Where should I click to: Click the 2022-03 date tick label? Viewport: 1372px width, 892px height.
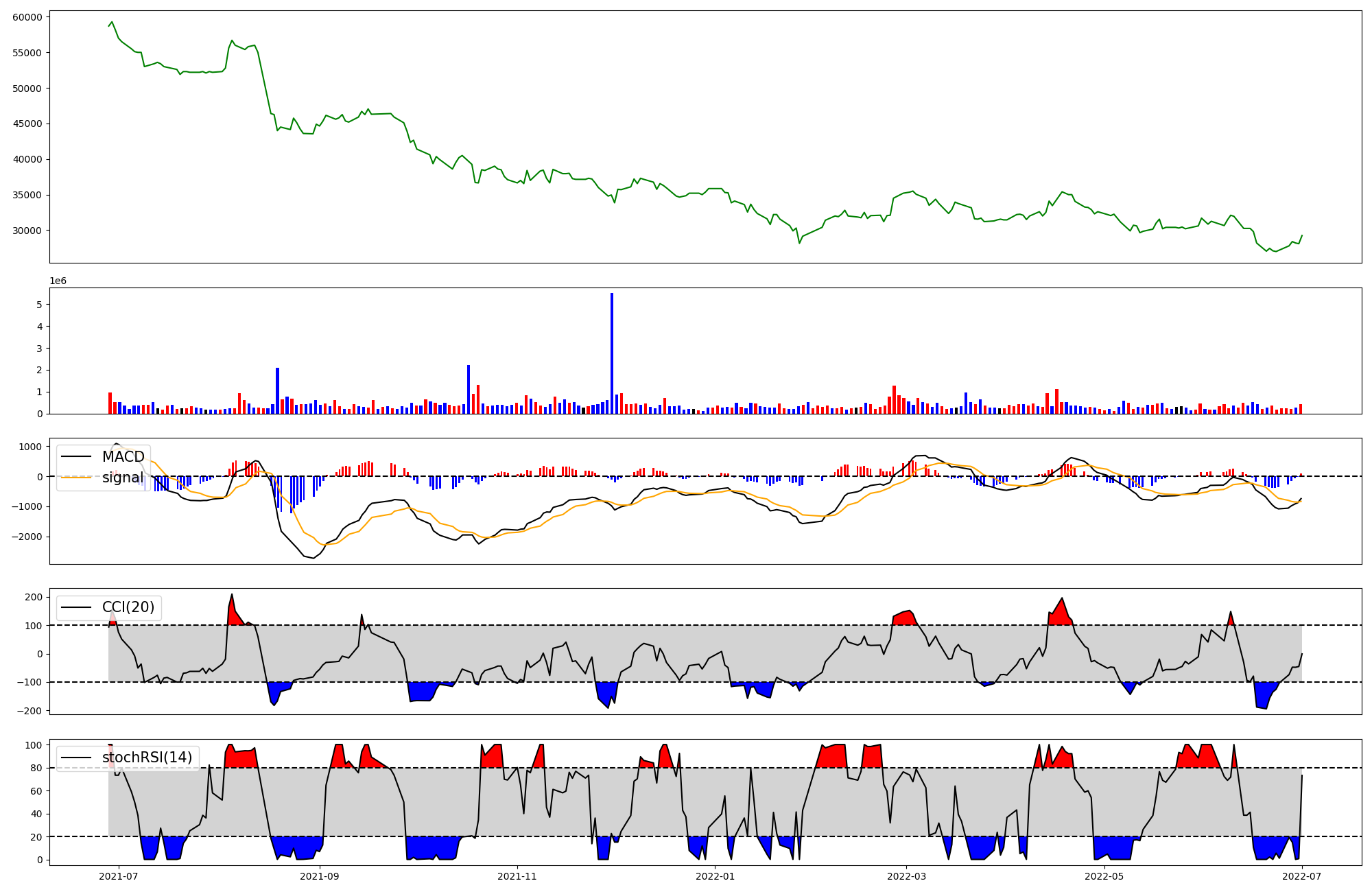907,876
